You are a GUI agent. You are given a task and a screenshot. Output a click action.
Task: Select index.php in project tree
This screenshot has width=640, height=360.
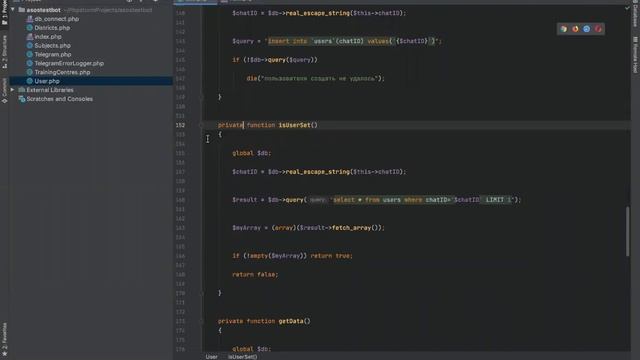47,37
